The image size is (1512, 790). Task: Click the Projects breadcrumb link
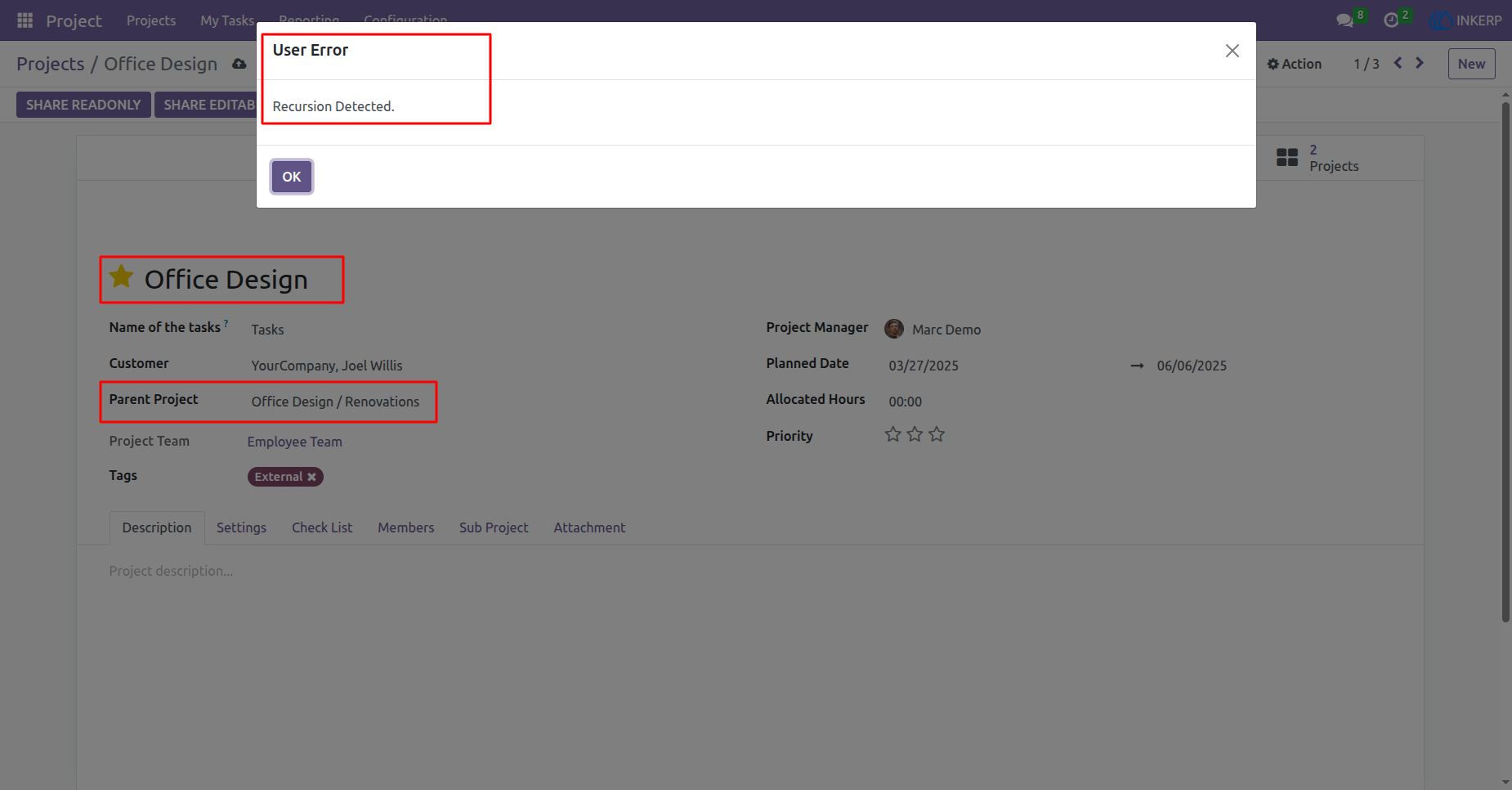tap(51, 64)
